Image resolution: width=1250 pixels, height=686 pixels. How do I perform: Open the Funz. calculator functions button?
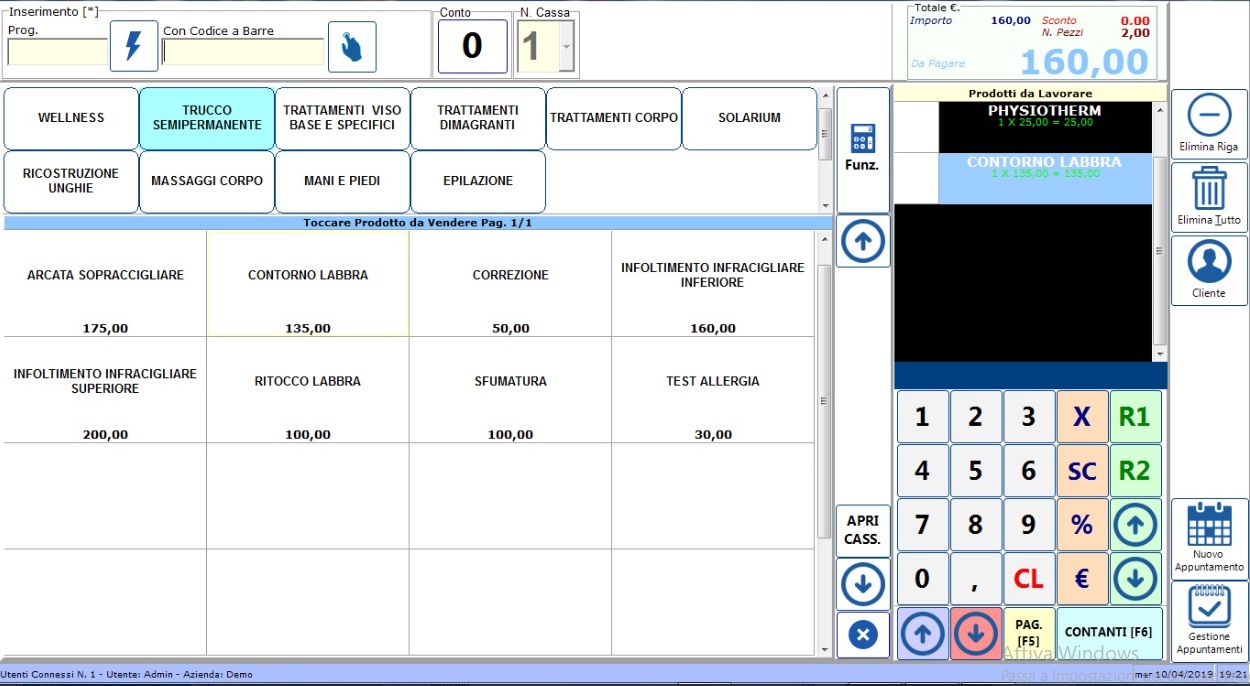coord(862,149)
